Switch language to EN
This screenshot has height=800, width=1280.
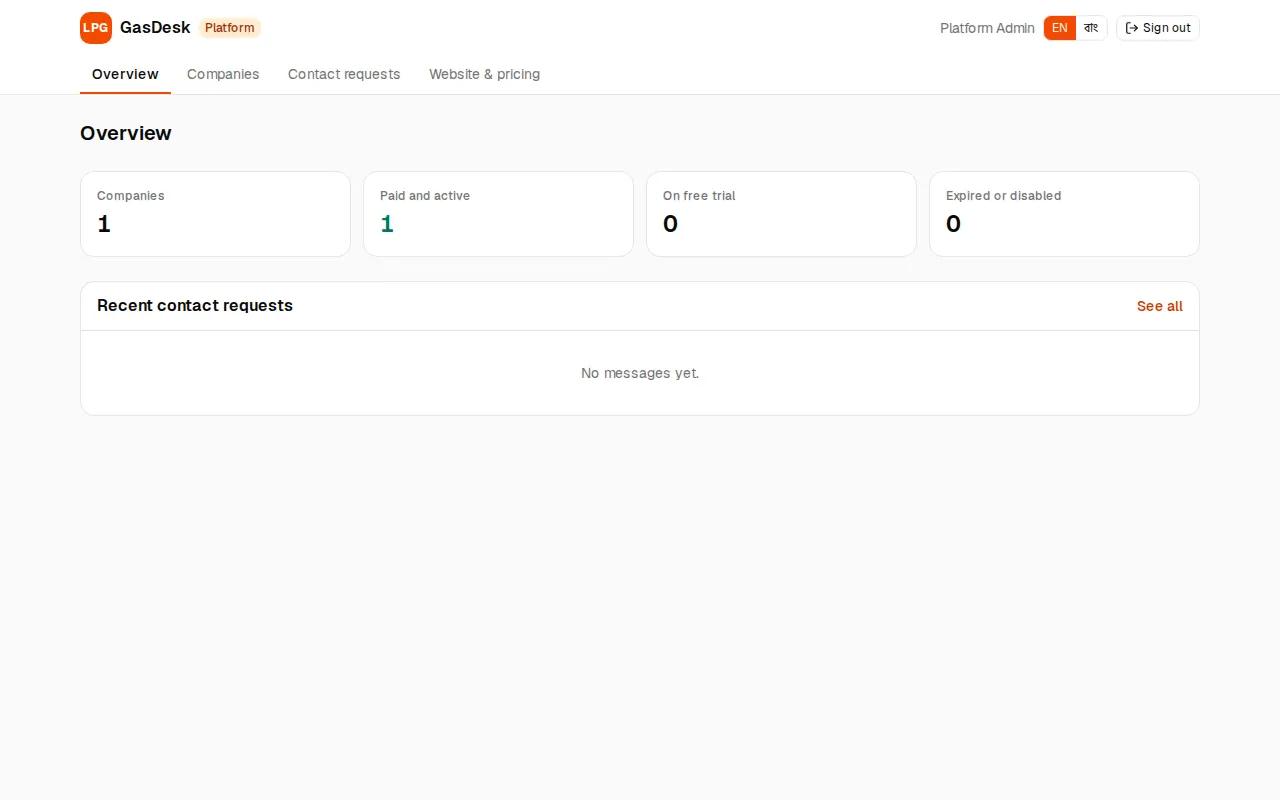[1060, 28]
